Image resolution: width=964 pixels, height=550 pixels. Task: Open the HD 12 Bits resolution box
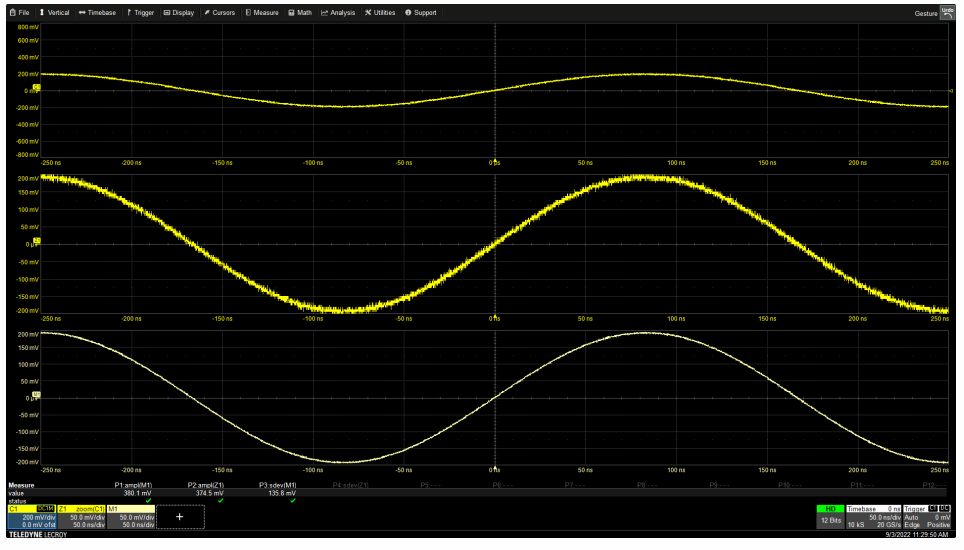point(830,517)
